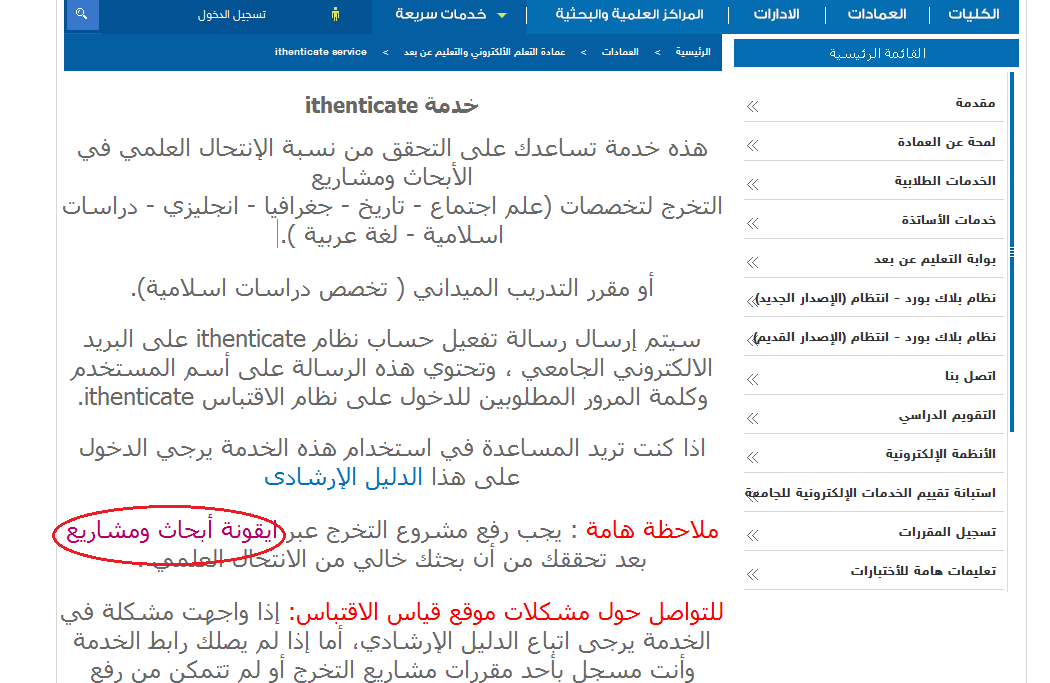Go to الرئيسية breadcrumb link
The height and width of the screenshot is (683, 1050).
pyautogui.click(x=693, y=52)
